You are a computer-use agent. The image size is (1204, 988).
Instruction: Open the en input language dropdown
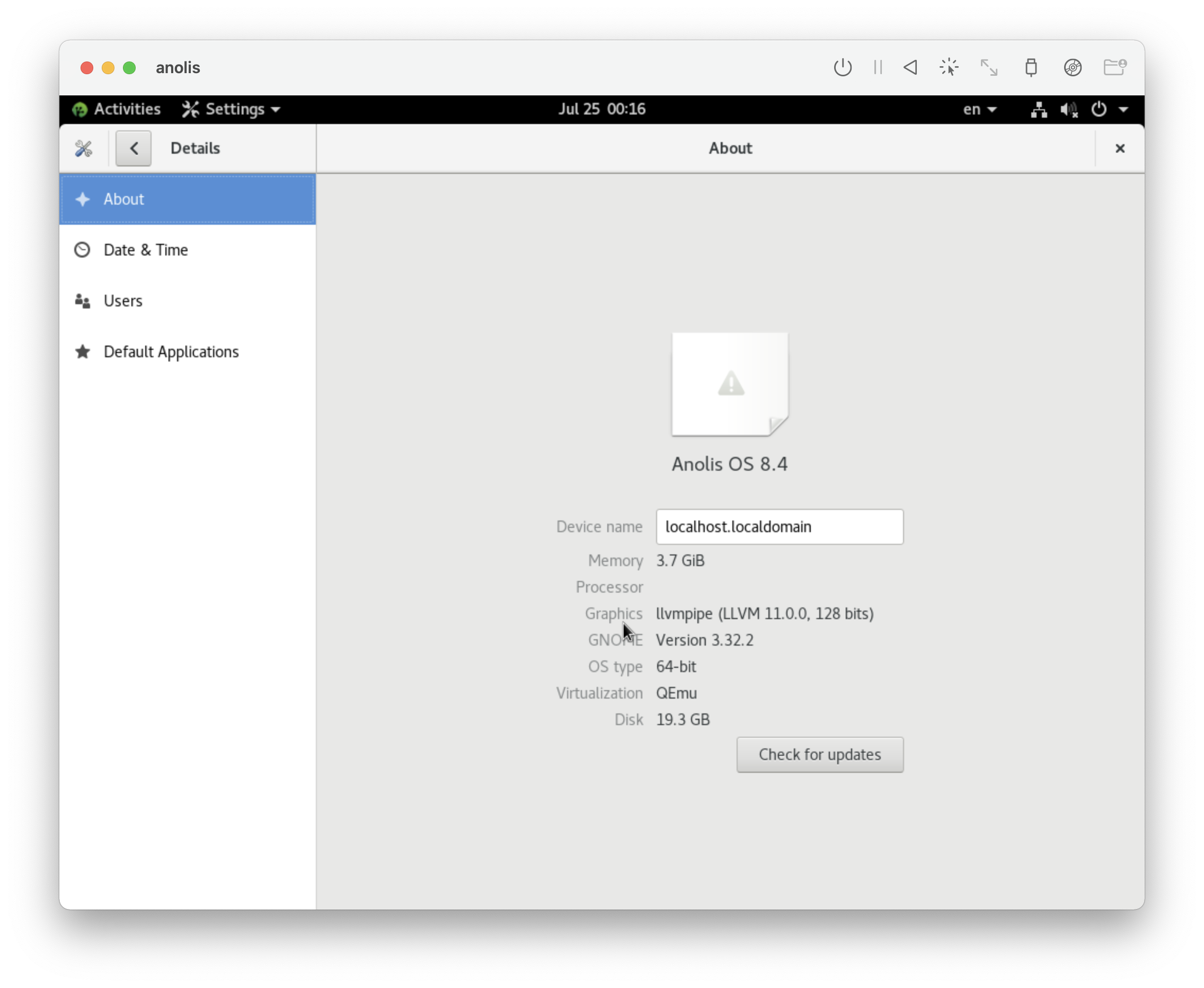tap(979, 109)
